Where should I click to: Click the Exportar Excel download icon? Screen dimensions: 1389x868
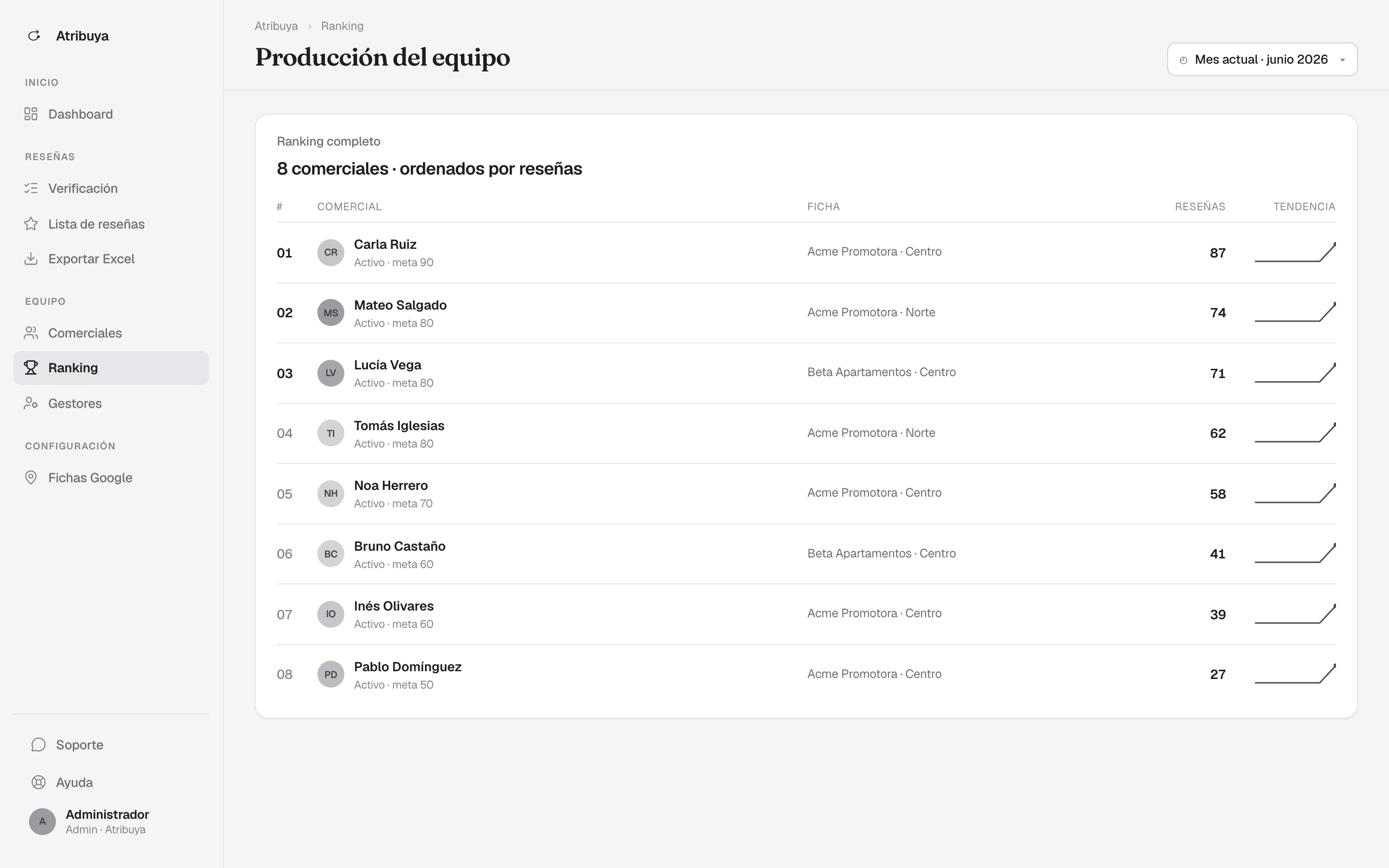pyautogui.click(x=31, y=259)
